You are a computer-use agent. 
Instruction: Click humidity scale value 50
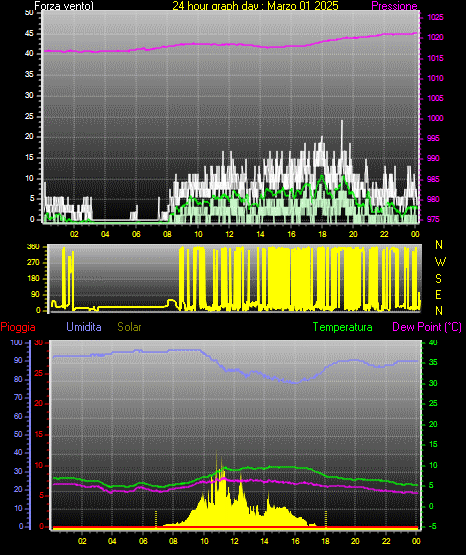(x=18, y=434)
